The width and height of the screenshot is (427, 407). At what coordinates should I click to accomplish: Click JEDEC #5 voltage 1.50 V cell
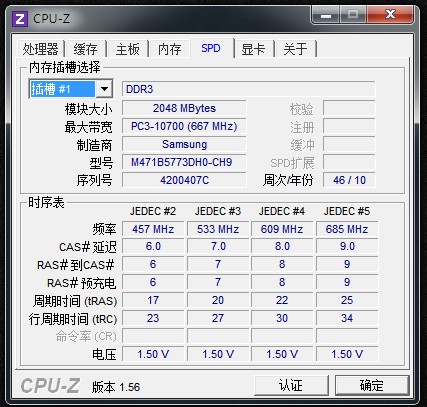[x=347, y=354]
